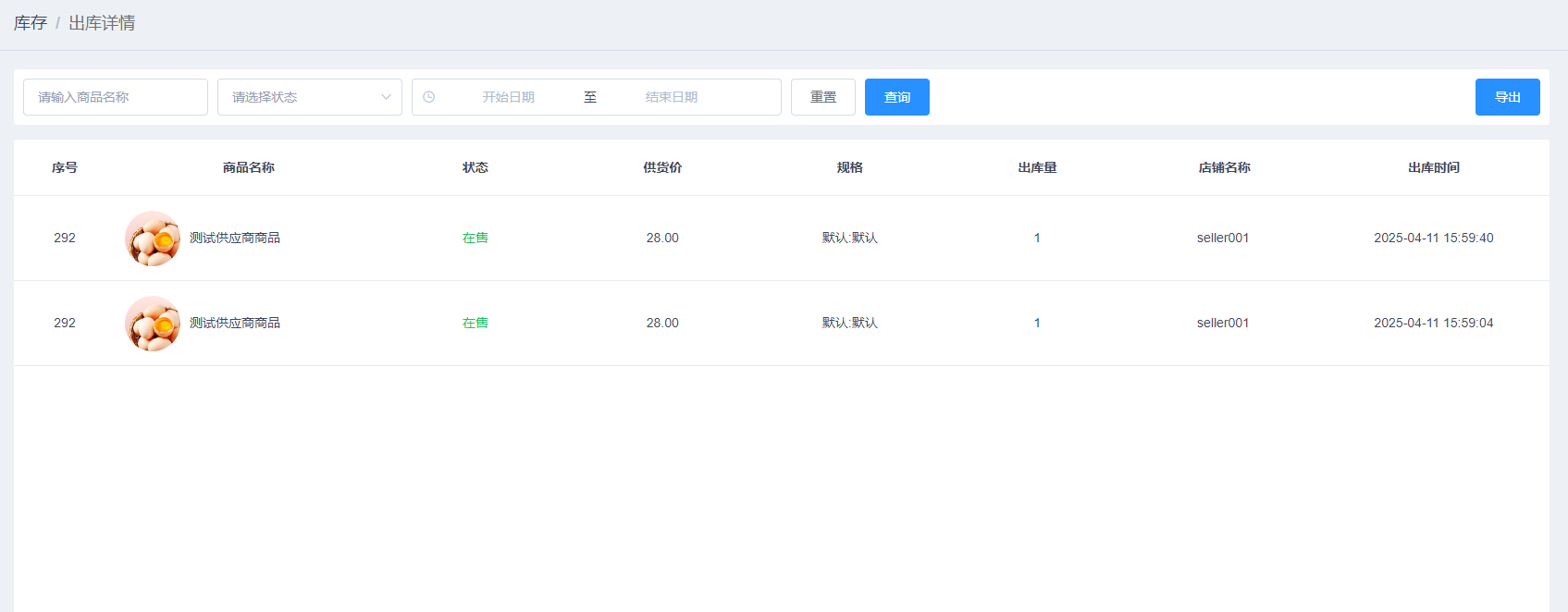
Task: Click 出库详情 breadcrumb item
Action: 102,23
